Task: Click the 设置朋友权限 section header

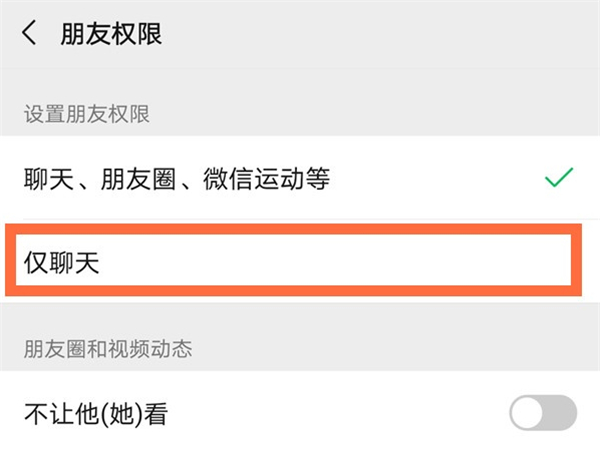Action: [86, 114]
